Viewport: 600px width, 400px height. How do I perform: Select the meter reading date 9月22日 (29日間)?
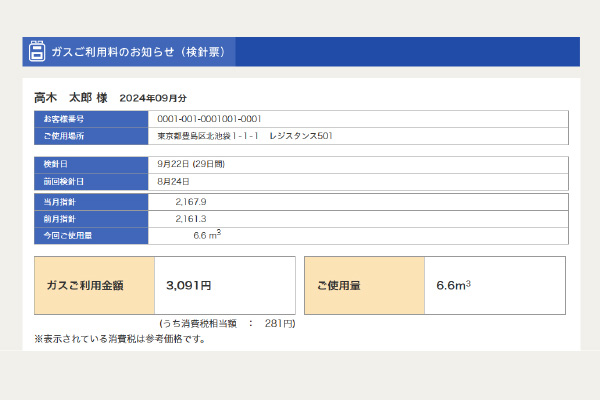tap(191, 164)
